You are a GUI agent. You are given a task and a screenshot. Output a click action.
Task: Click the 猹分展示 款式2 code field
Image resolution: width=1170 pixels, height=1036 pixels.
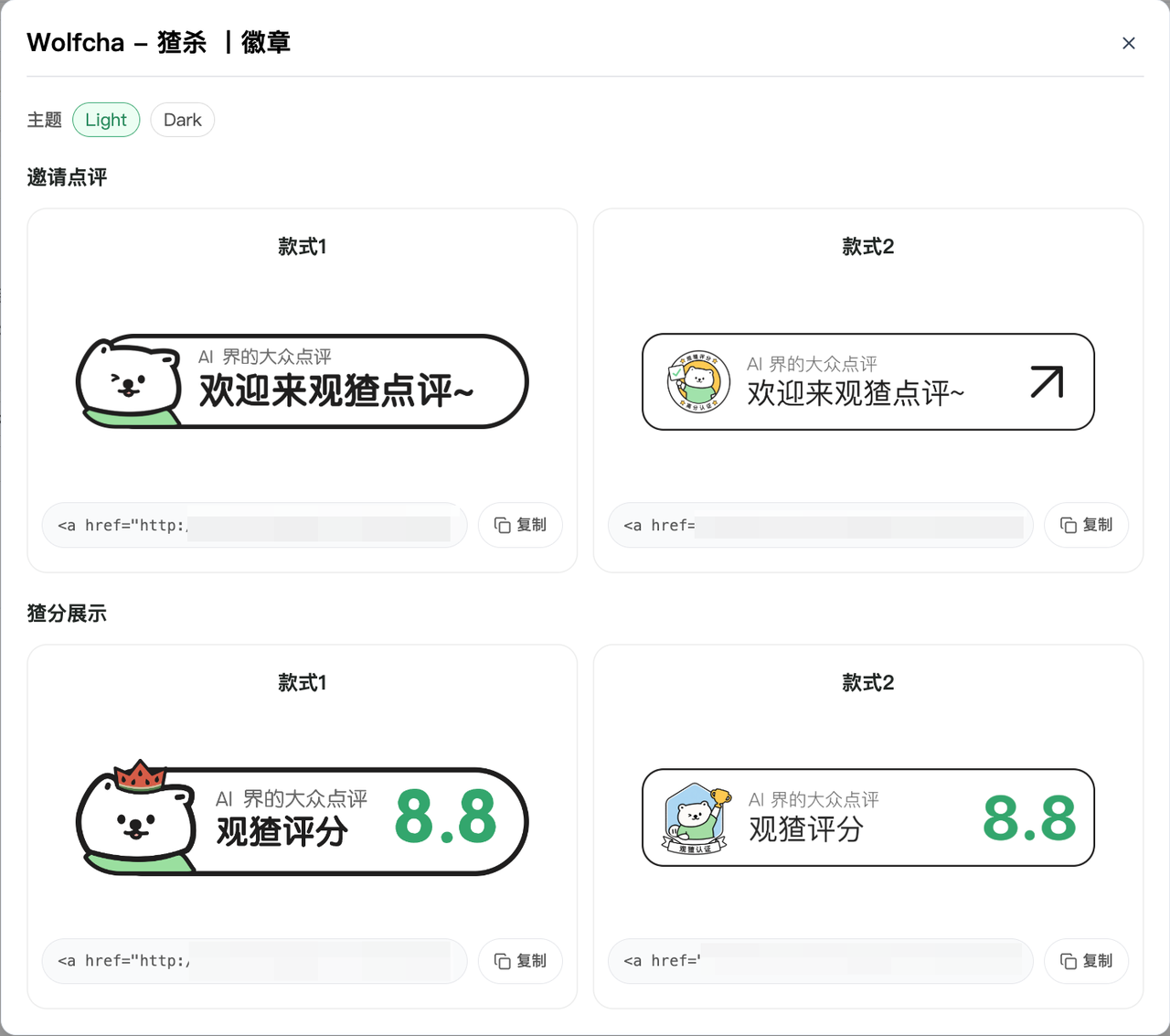[x=821, y=961]
